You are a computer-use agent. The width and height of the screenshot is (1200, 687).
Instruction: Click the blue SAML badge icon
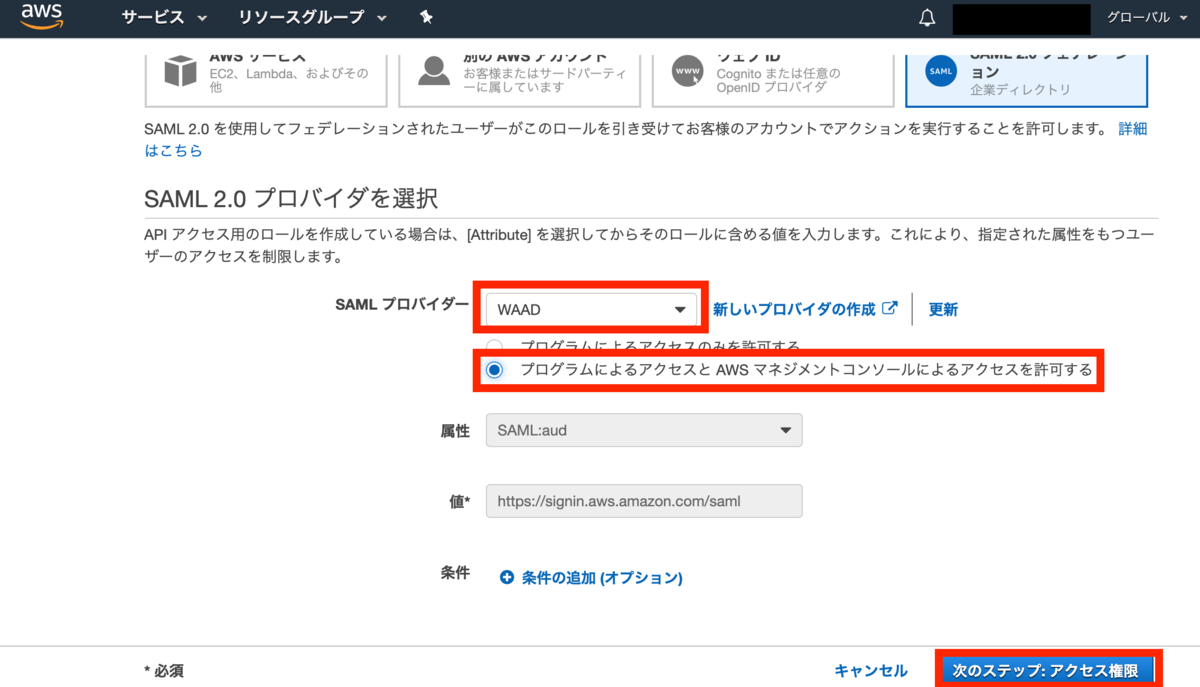coord(941,72)
